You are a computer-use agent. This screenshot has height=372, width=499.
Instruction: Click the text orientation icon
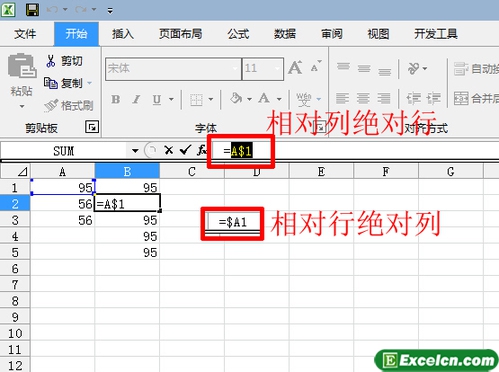point(414,69)
